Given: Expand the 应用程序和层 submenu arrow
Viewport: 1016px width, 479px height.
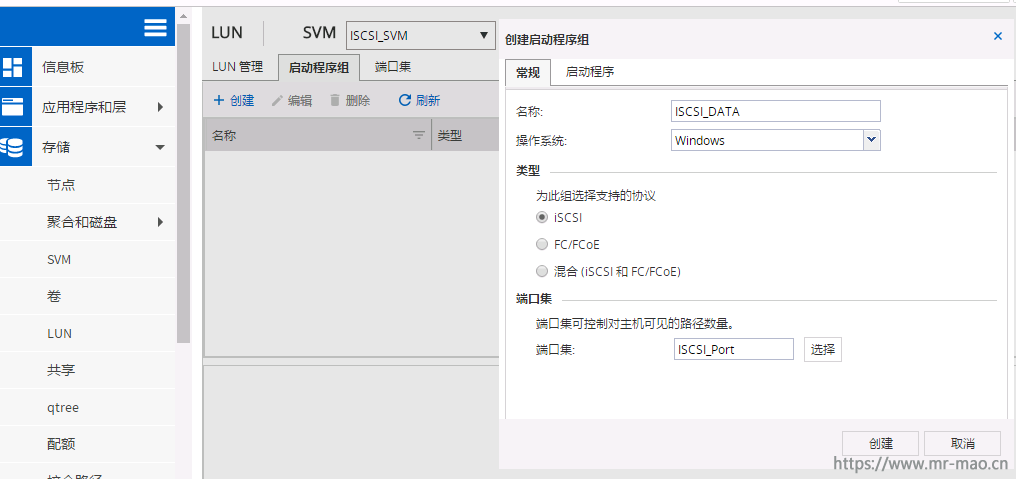Looking at the screenshot, I should click(160, 108).
